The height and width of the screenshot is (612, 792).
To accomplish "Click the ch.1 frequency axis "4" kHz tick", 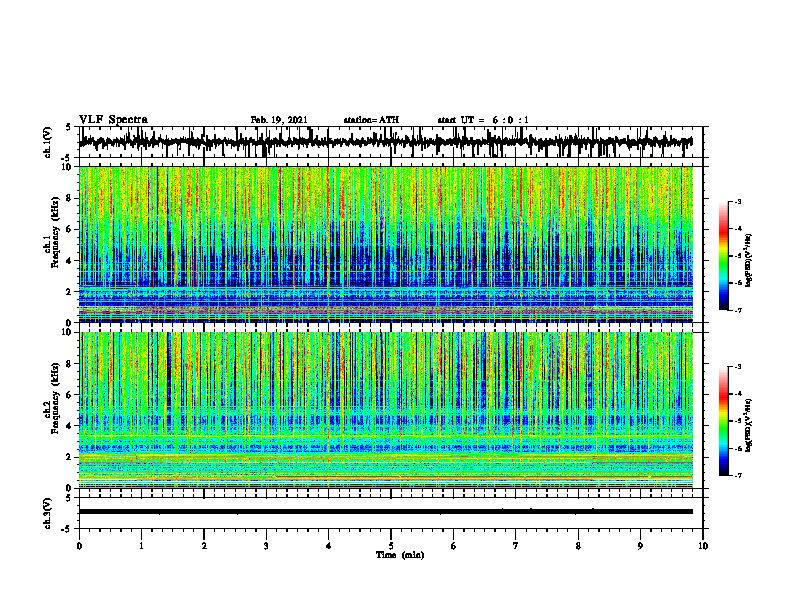I will click(x=70, y=261).
